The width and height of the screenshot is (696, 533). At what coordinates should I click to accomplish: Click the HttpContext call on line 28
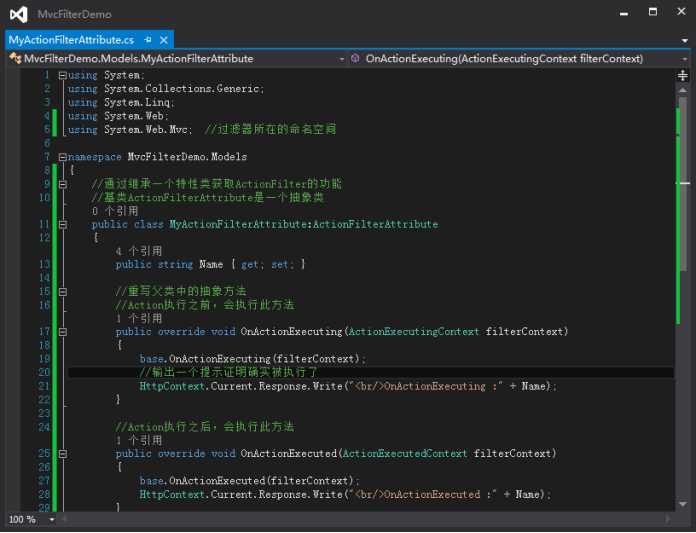(x=345, y=494)
